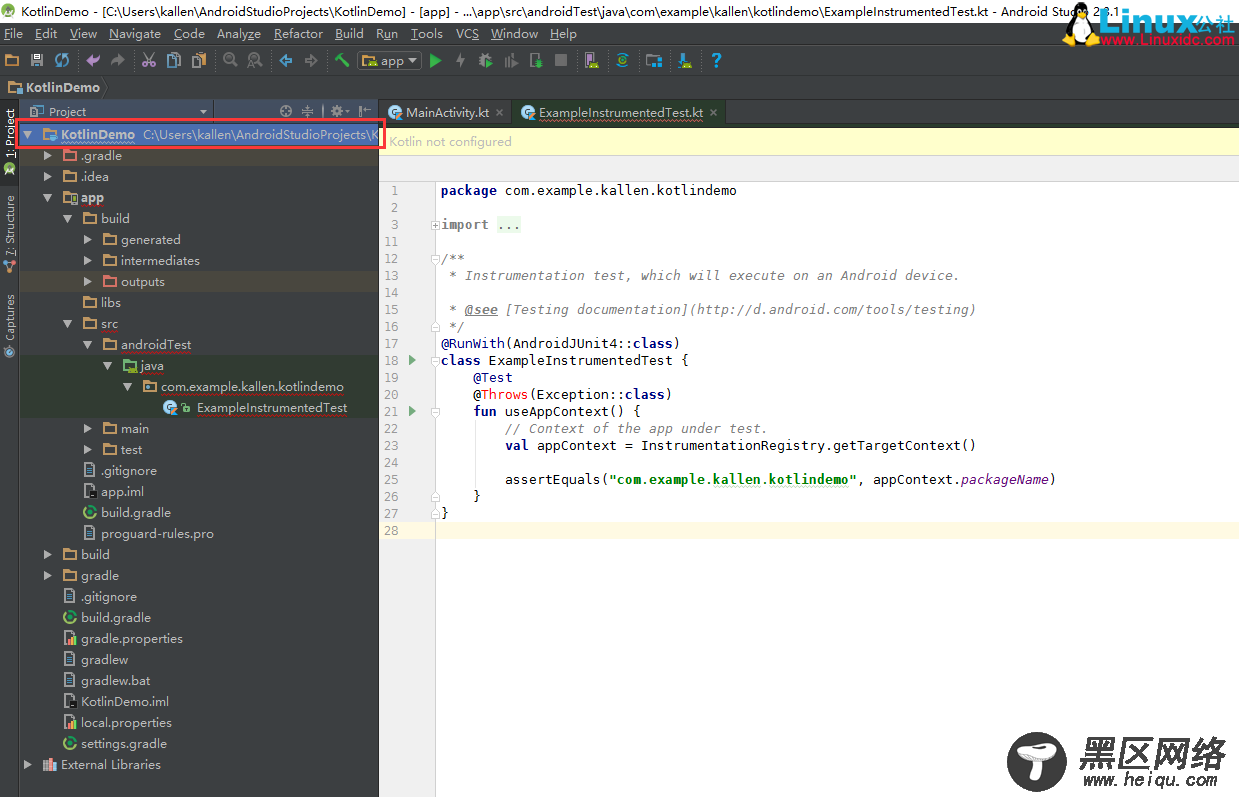Open the AVD Manager icon
Screen dimensions: 1239x797
click(x=591, y=61)
